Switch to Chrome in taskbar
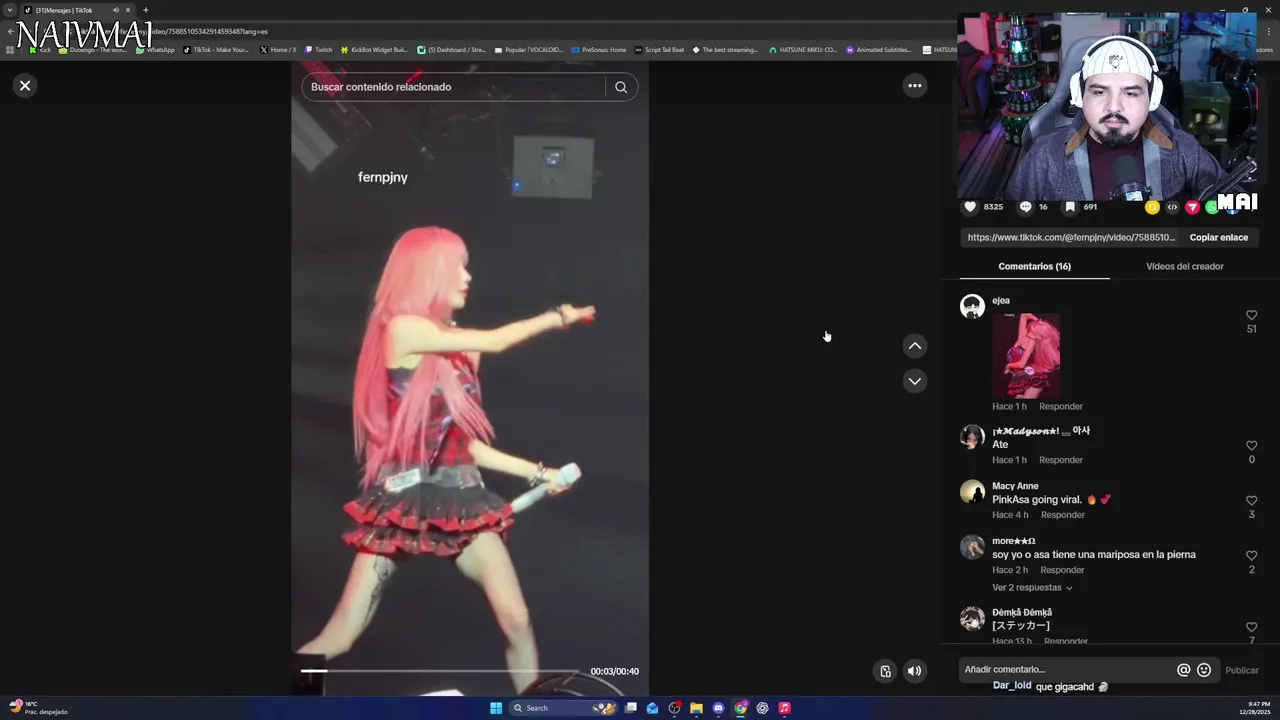This screenshot has width=1280, height=720. [740, 708]
